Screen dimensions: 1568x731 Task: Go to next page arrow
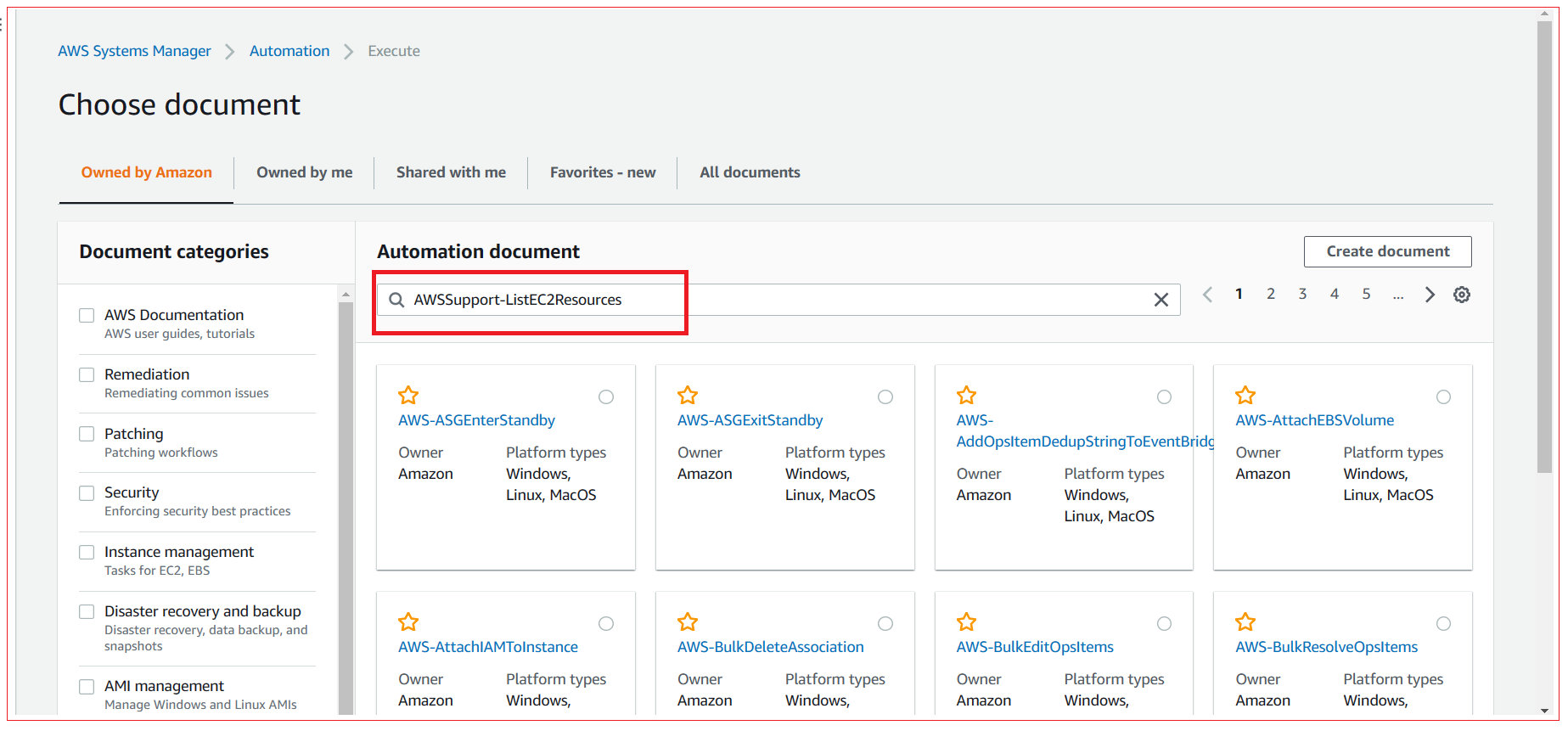1430,295
